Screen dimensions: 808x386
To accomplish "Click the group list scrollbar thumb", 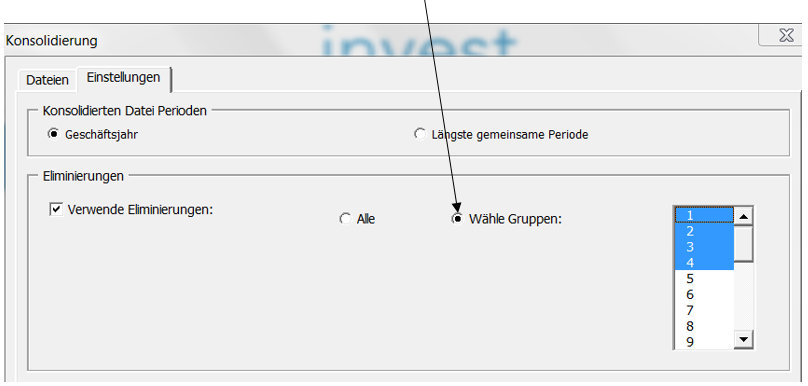I will click(743, 243).
